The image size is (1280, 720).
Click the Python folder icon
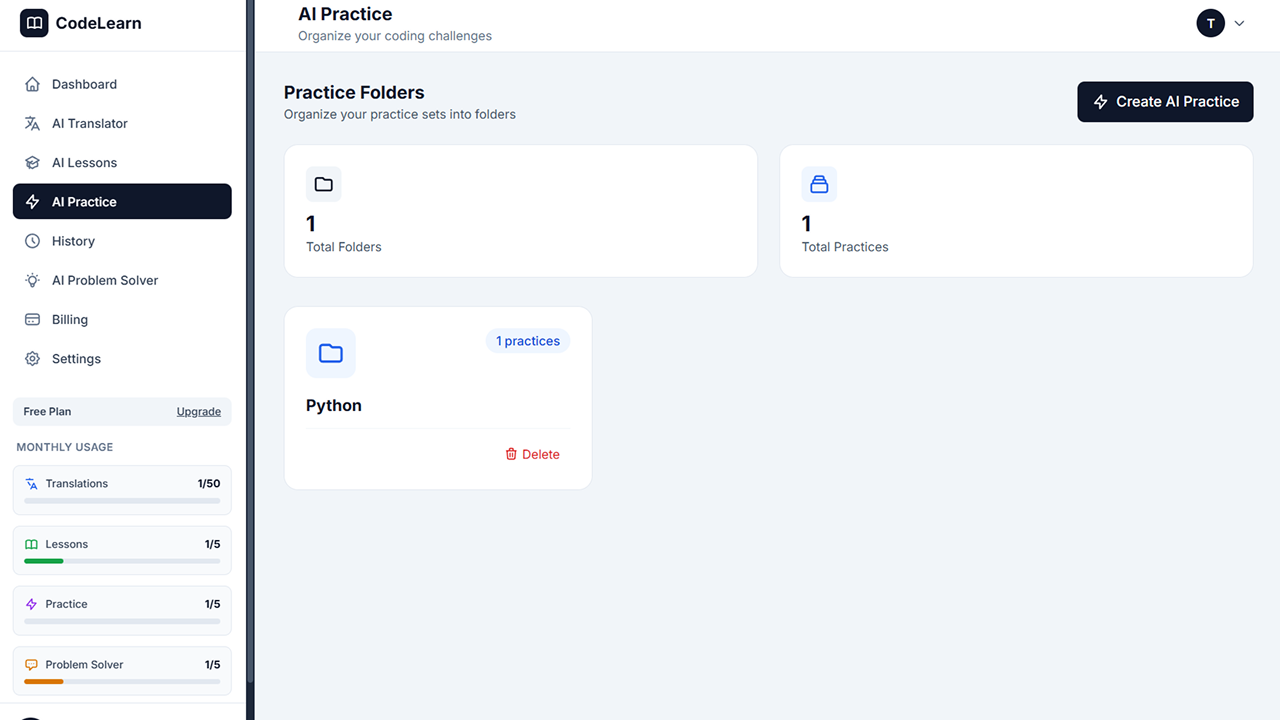(330, 353)
